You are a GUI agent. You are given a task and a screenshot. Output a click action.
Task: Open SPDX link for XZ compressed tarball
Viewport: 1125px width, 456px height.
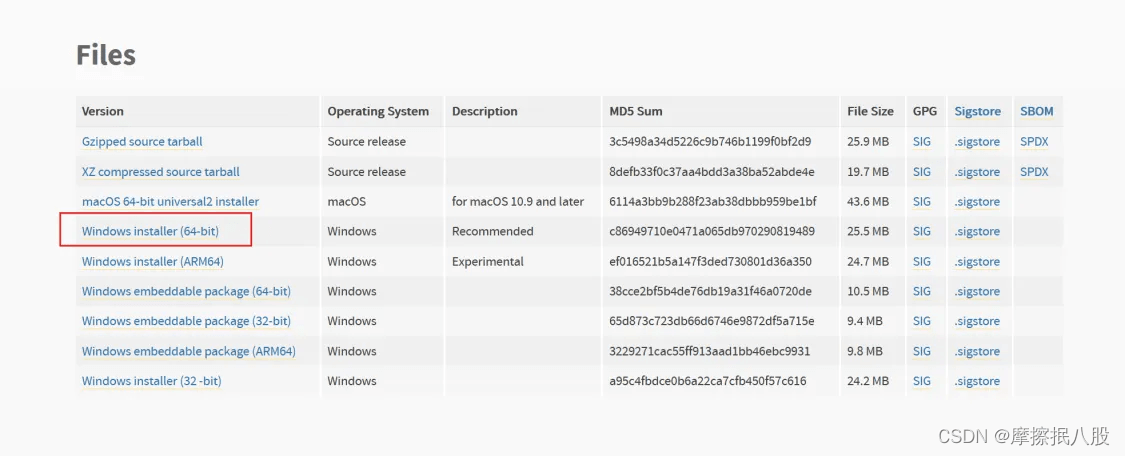(1034, 172)
